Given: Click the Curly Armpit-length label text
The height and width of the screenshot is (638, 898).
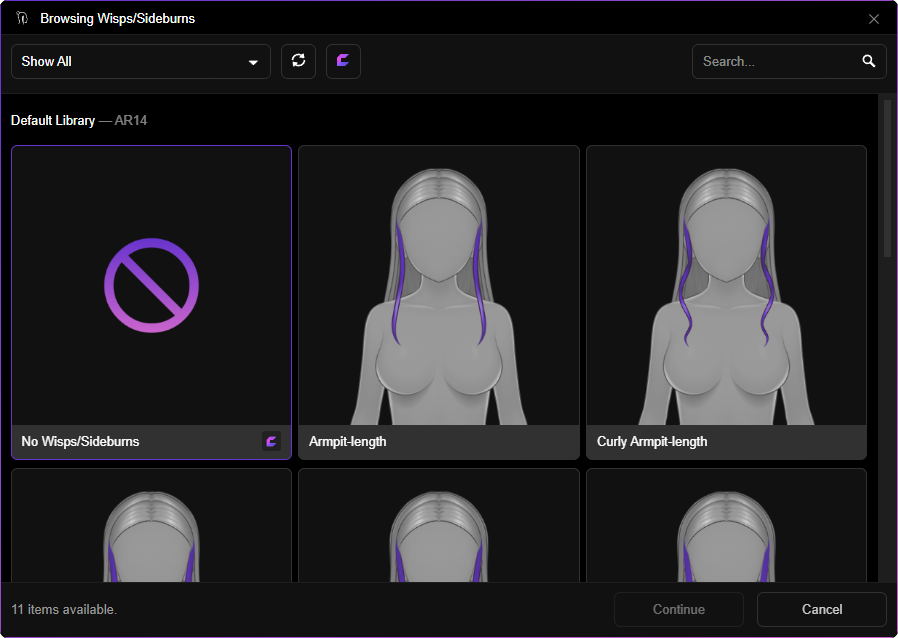Looking at the screenshot, I should click(x=652, y=442).
